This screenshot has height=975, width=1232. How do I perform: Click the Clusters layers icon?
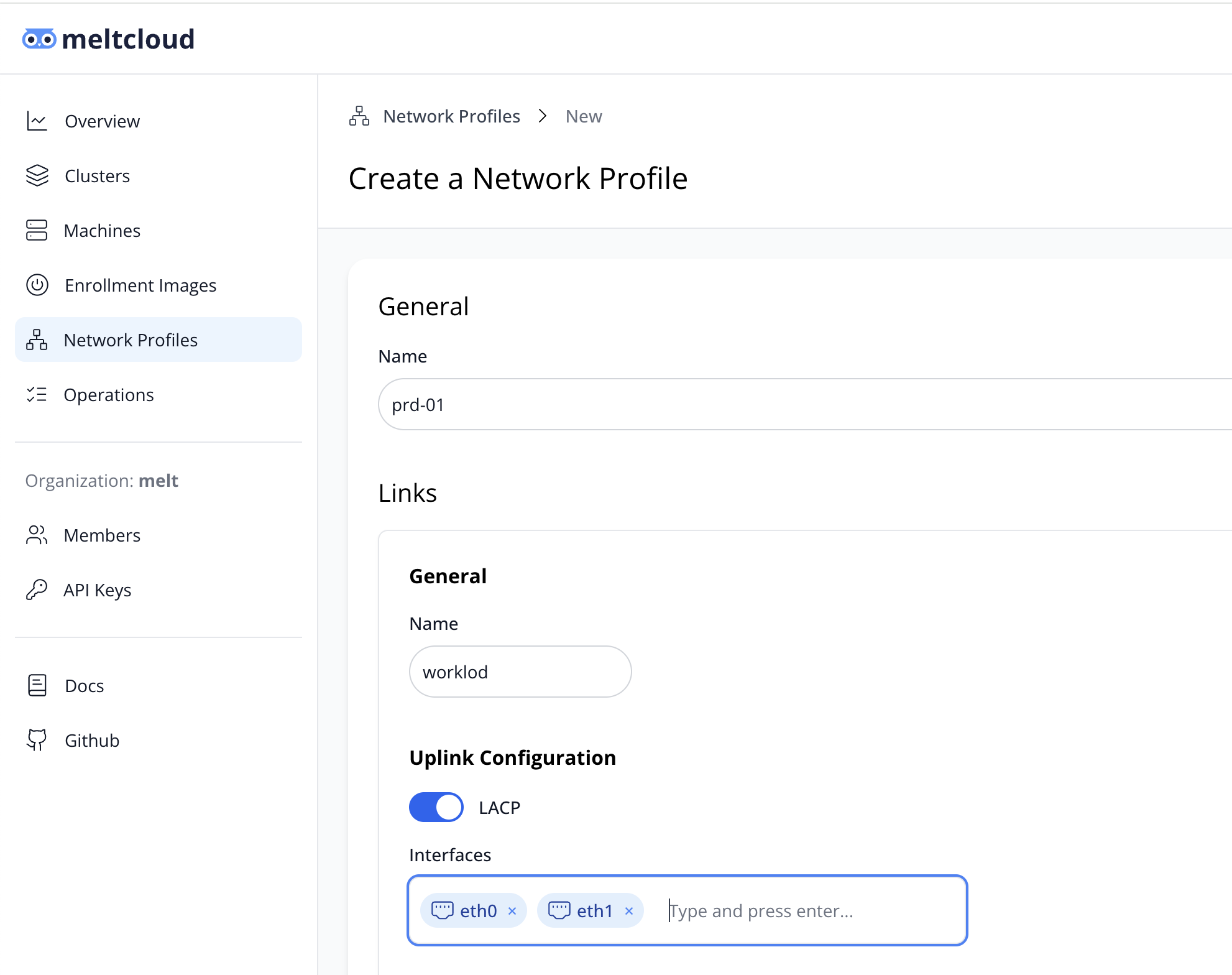click(x=37, y=176)
